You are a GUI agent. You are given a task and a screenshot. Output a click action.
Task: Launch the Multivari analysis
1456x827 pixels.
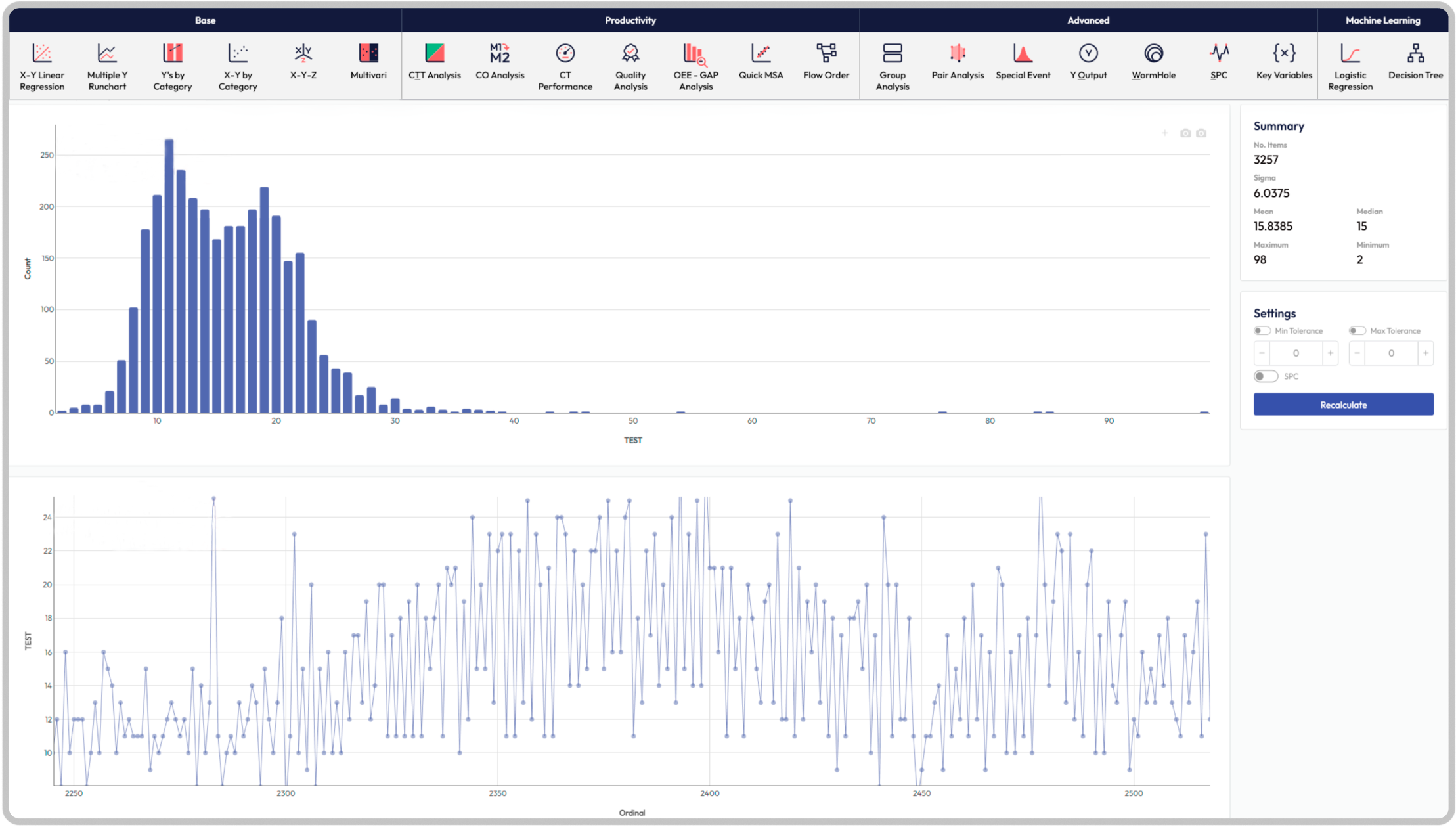[x=367, y=62]
